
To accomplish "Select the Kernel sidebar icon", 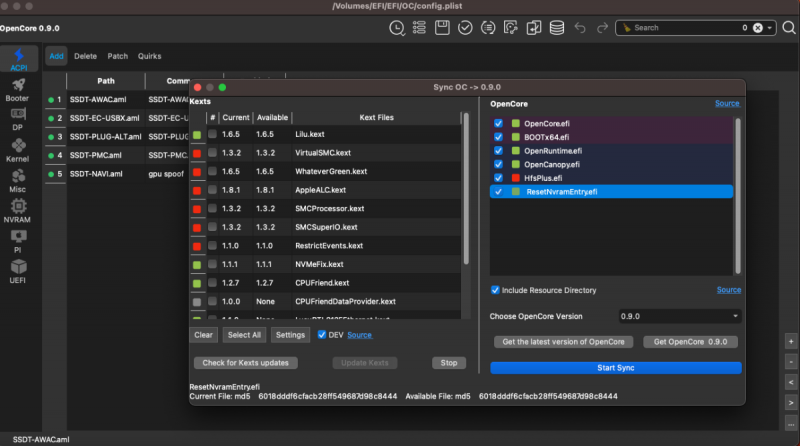I will [x=18, y=150].
